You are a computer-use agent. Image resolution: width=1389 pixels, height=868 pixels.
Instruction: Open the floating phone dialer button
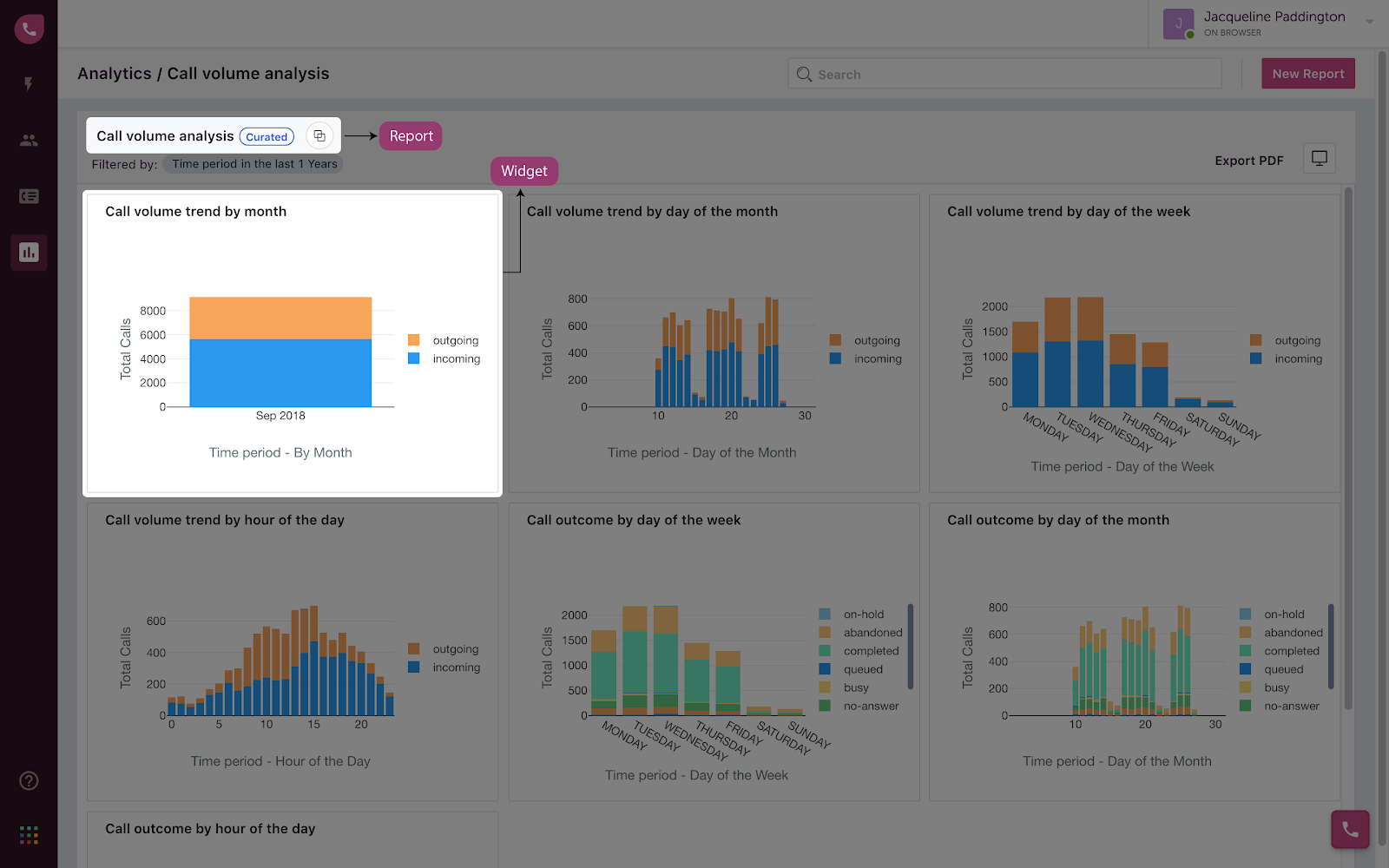coord(1350,829)
